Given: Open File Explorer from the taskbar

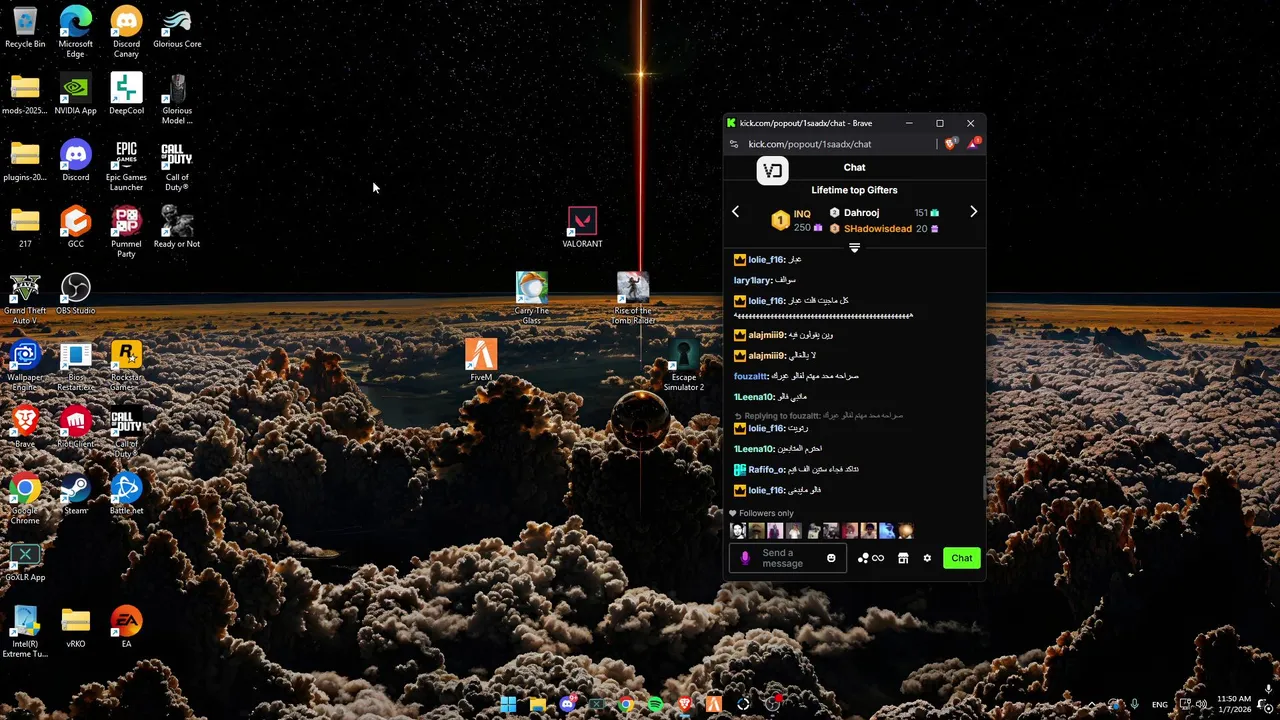Looking at the screenshot, I should point(537,704).
